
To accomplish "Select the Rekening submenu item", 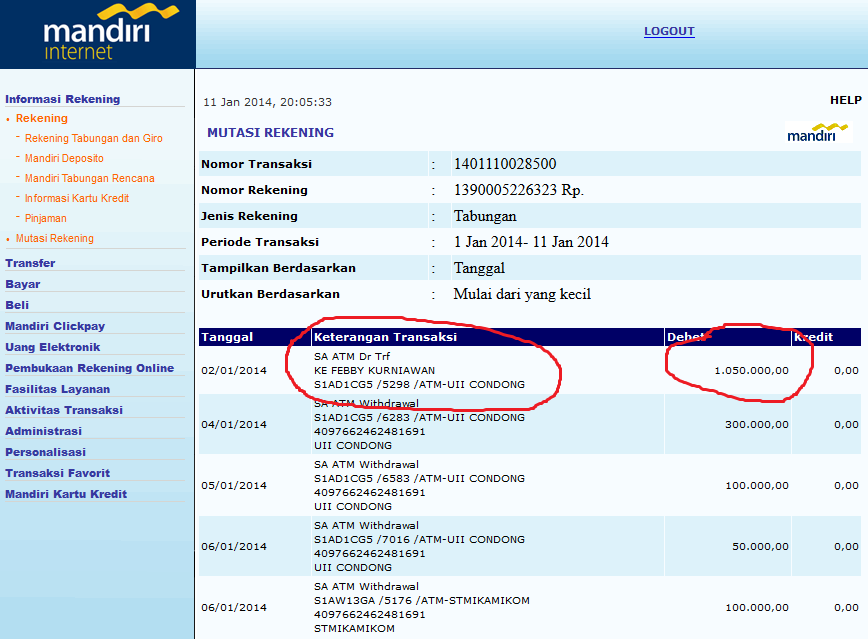I will (x=42, y=118).
